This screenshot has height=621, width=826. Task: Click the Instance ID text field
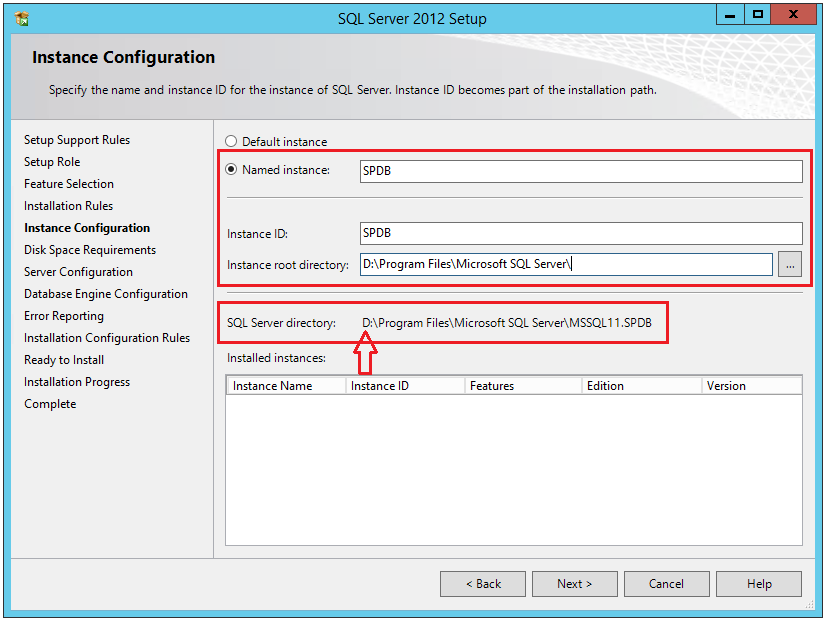581,233
